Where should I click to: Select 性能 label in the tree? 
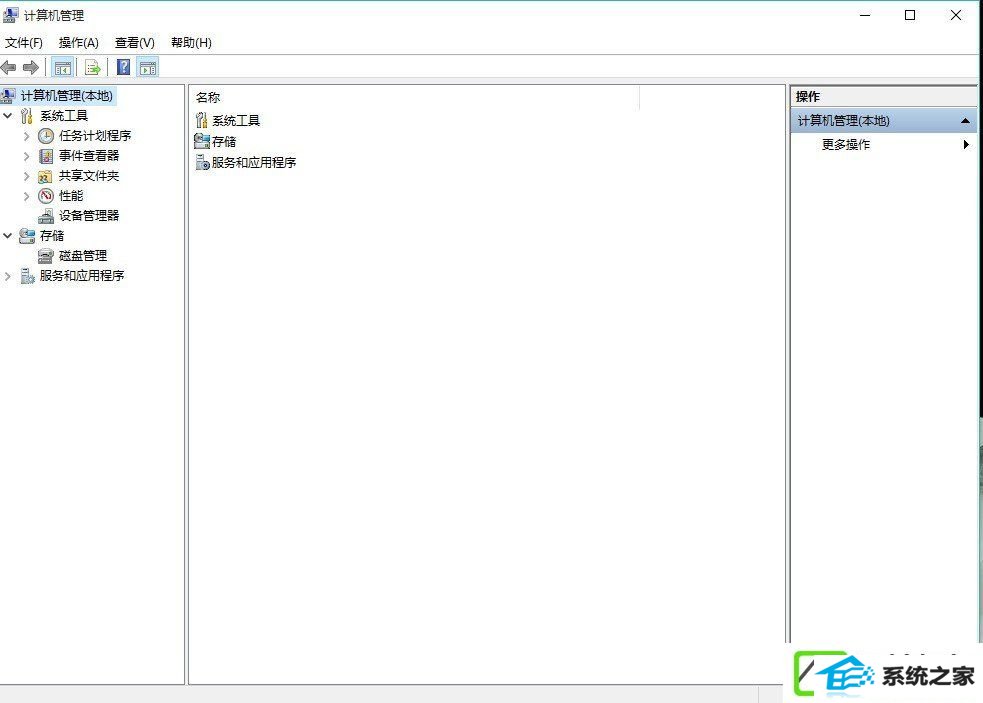(x=71, y=196)
